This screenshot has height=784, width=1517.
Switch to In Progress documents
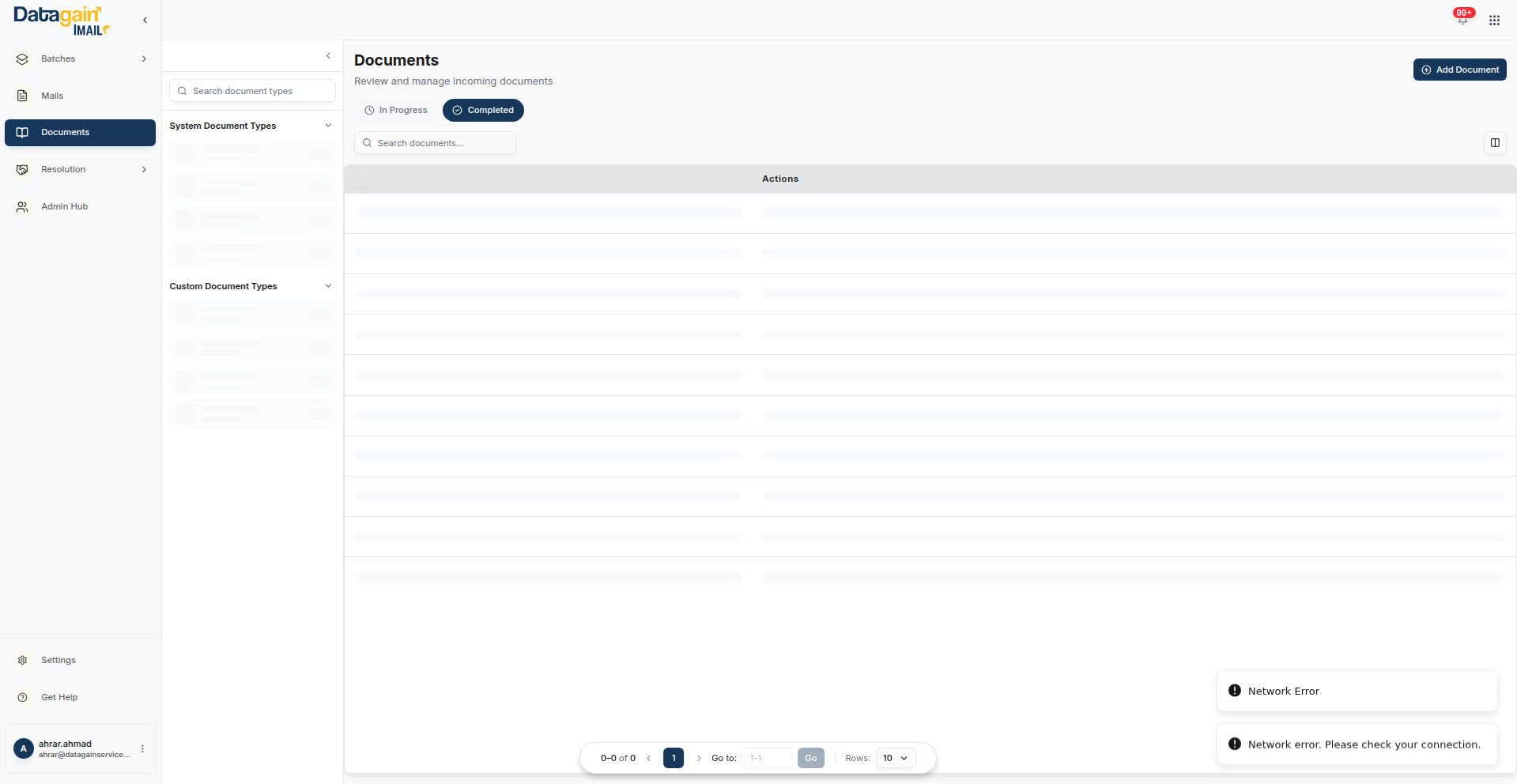[396, 111]
